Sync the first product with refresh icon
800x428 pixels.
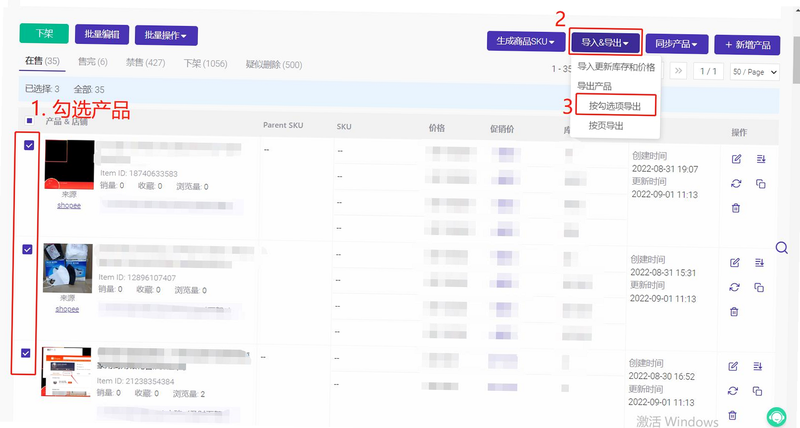tap(736, 184)
